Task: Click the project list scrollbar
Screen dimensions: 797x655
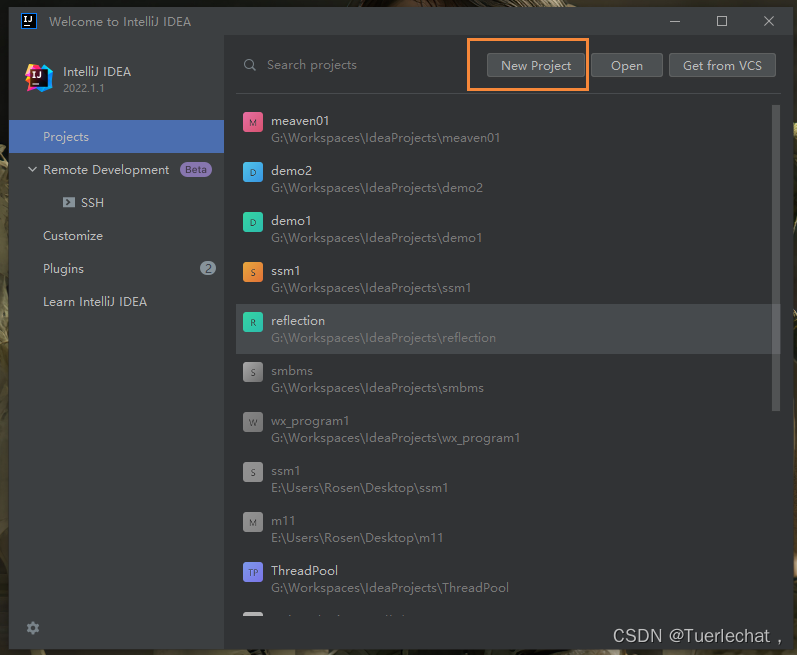Action: [x=776, y=258]
